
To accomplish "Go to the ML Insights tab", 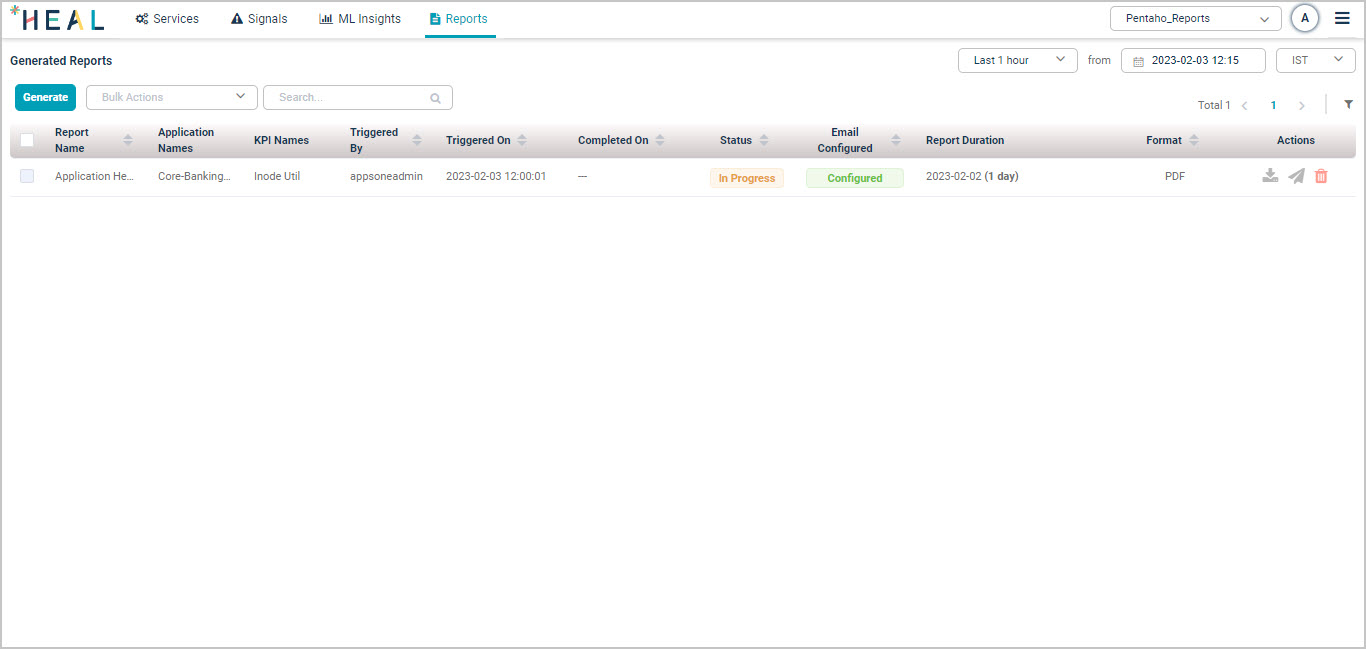I will 360,19.
